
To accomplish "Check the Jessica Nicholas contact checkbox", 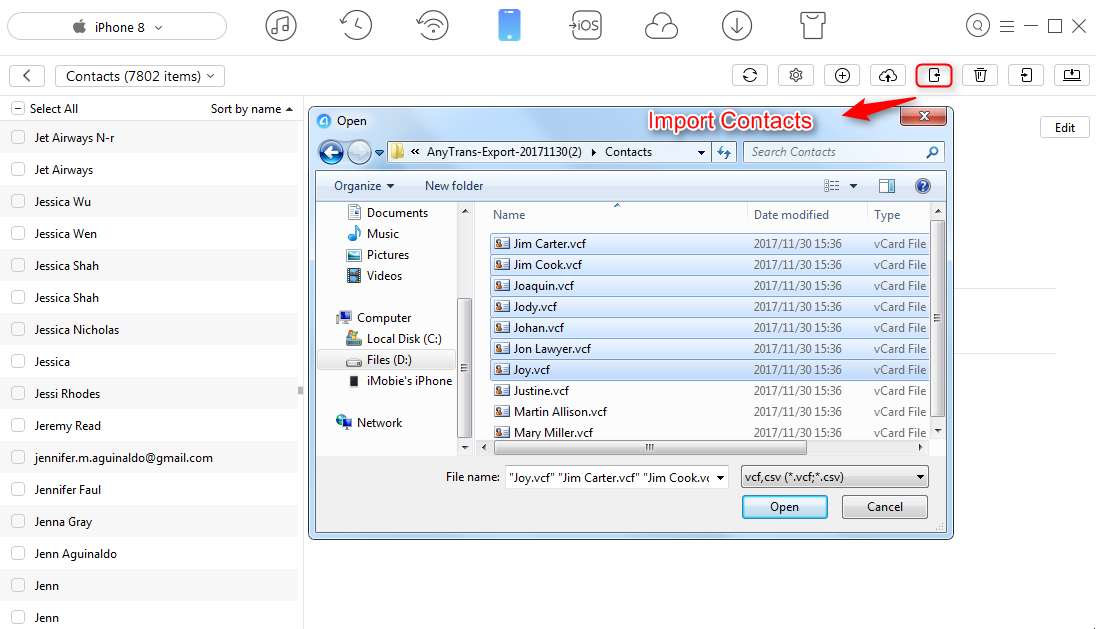I will tap(18, 329).
